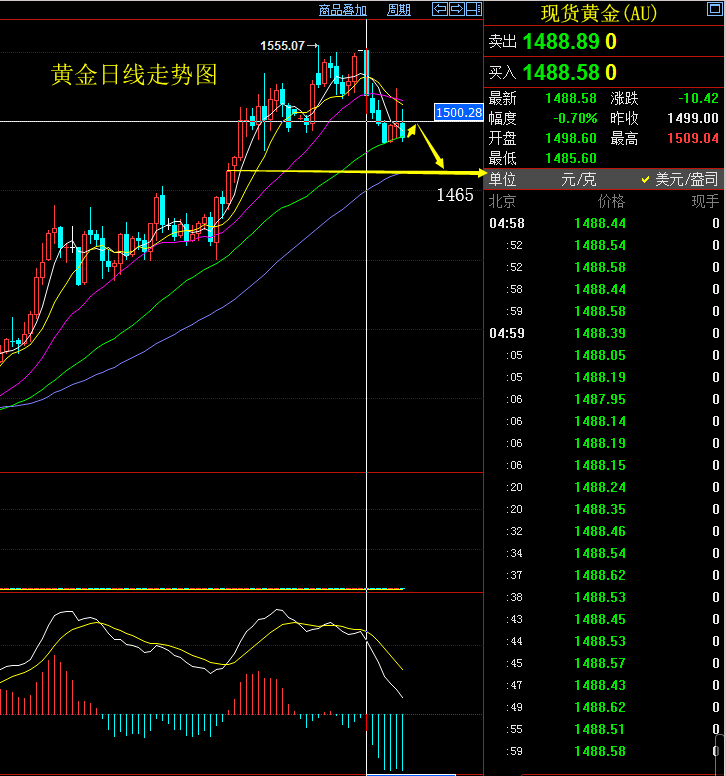Select the 最高 value 1509.04
726x776 pixels.
pyautogui.click(x=692, y=139)
